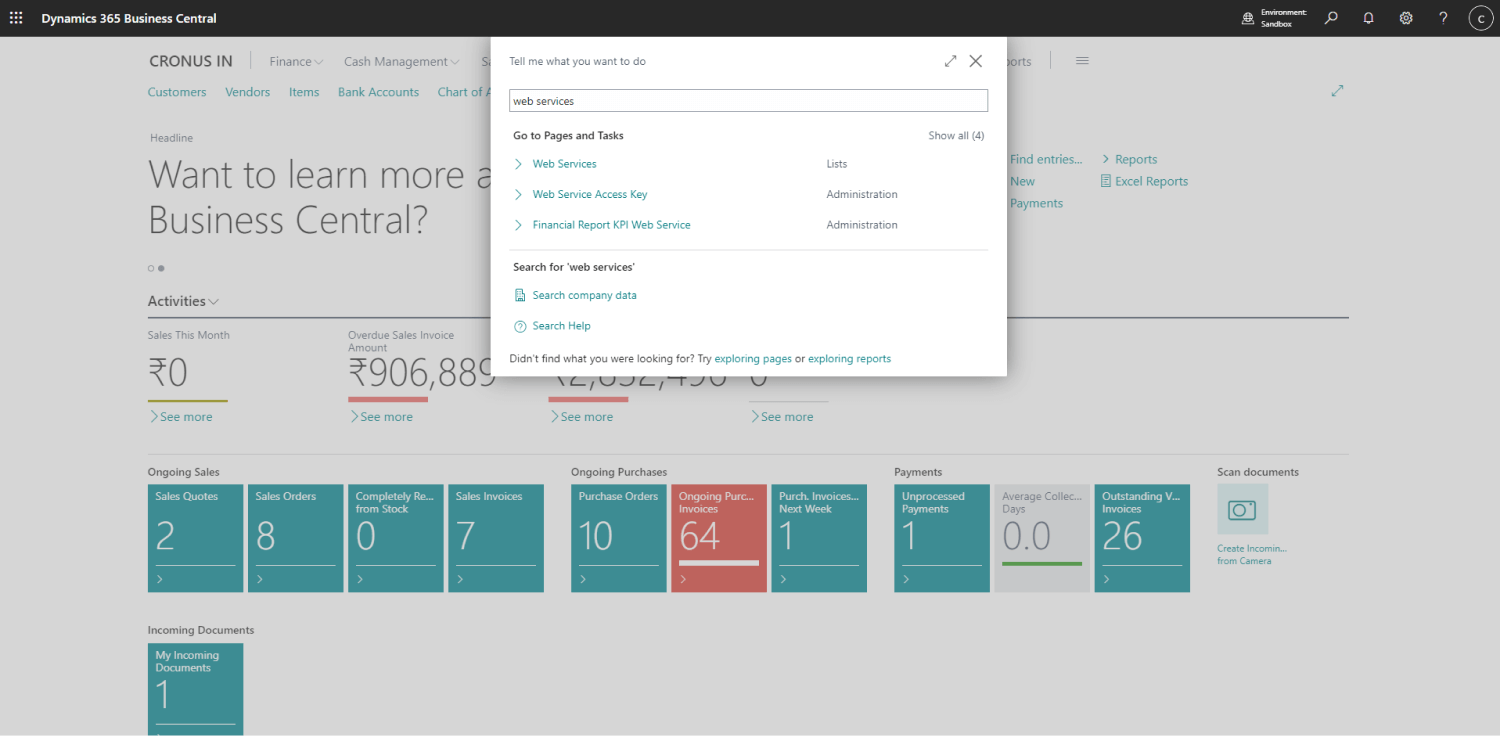Click See more under Overdue Sales Invoice Amount
The image size is (1500, 736).
[380, 417]
